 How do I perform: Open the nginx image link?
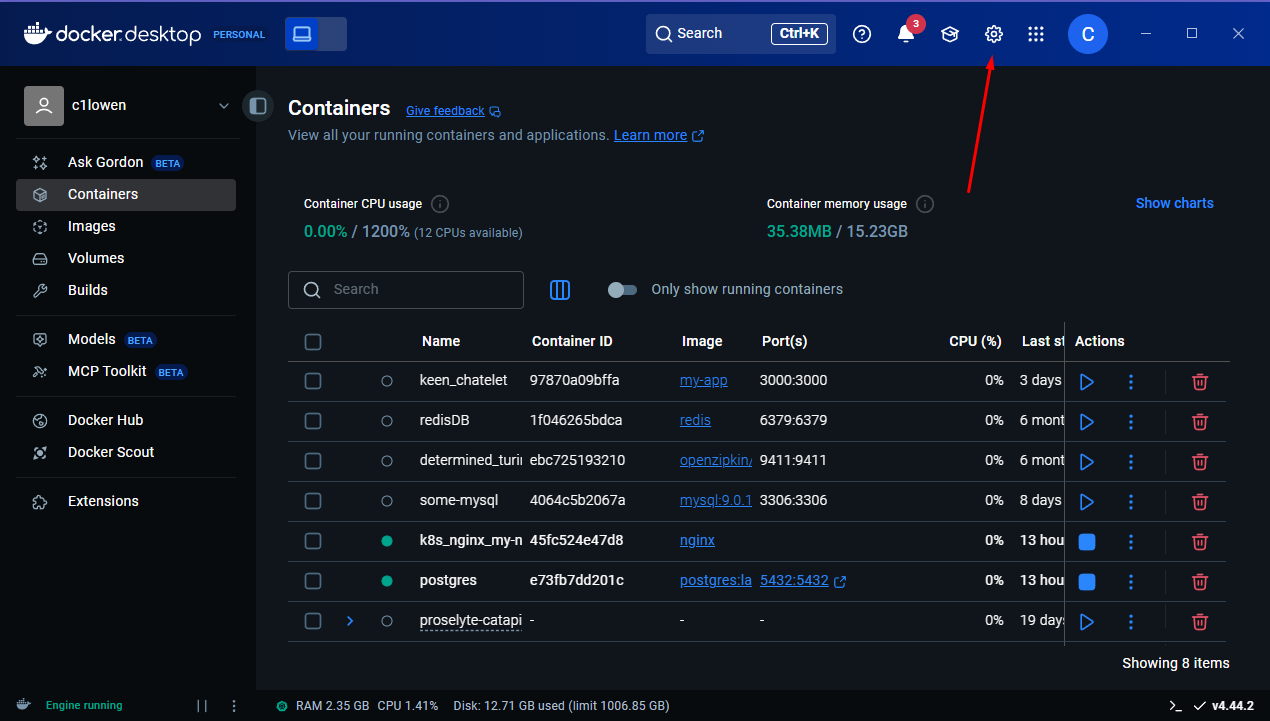[x=697, y=541]
